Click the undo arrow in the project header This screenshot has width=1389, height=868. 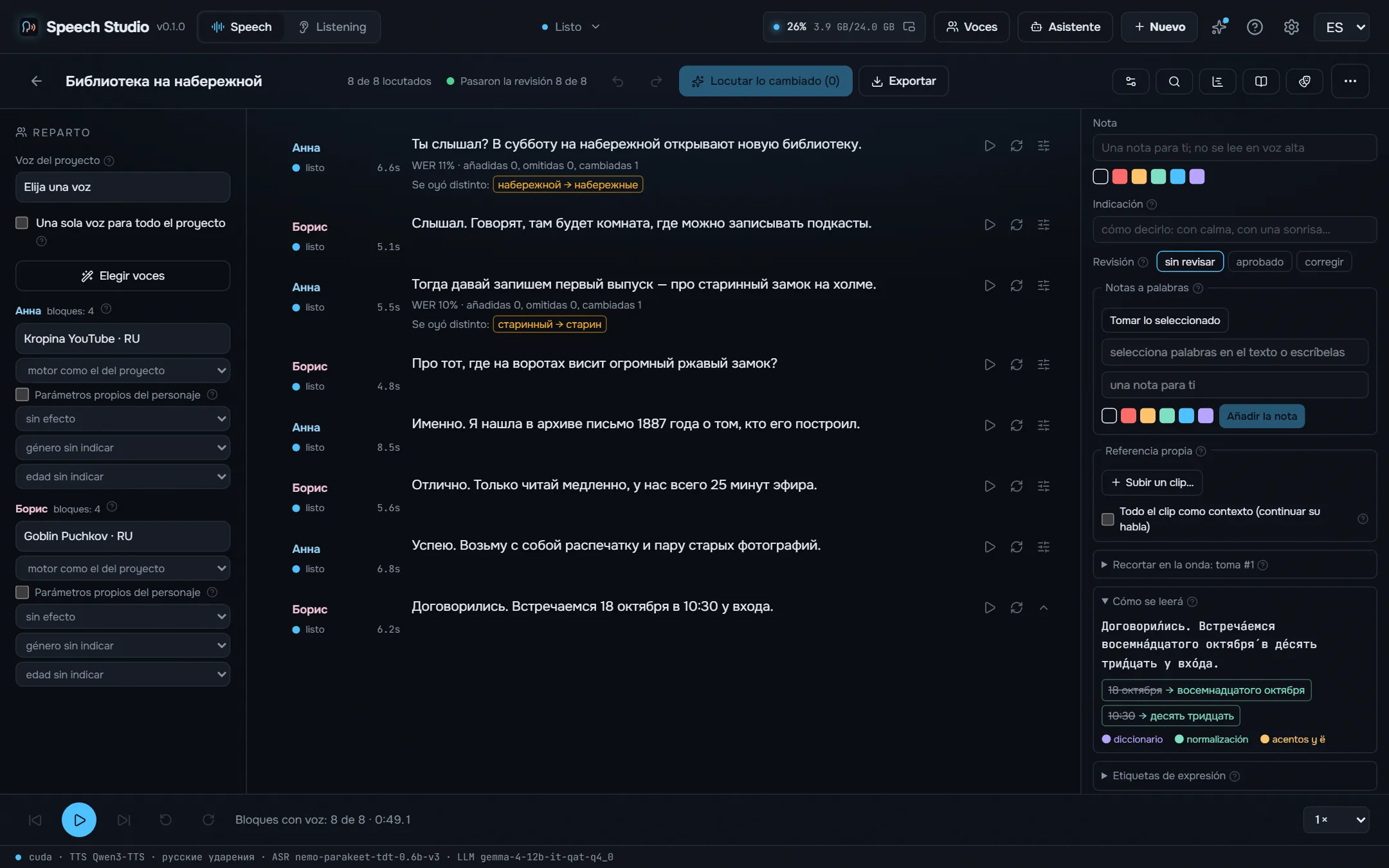click(x=617, y=81)
